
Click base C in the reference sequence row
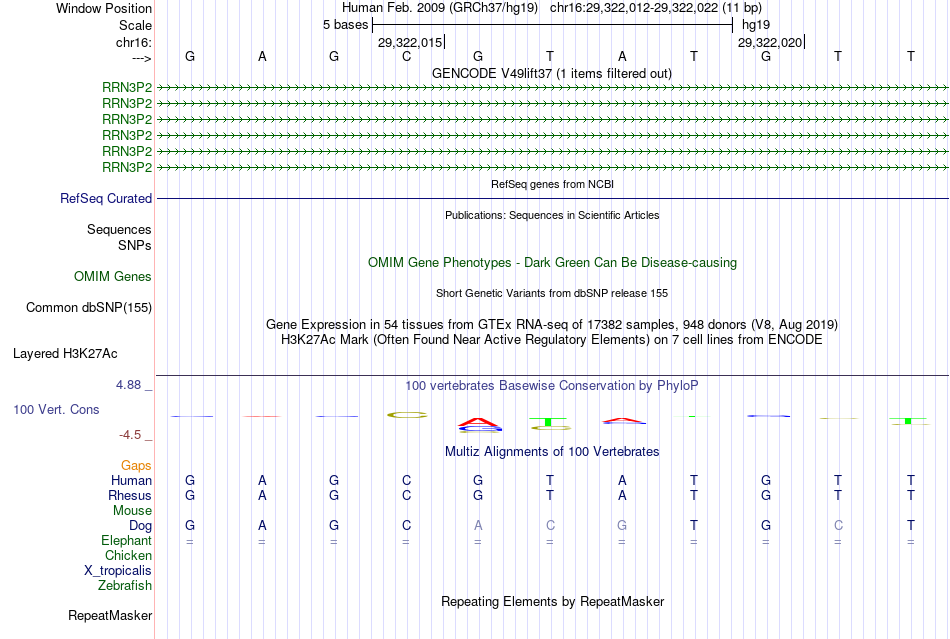pyautogui.click(x=406, y=56)
